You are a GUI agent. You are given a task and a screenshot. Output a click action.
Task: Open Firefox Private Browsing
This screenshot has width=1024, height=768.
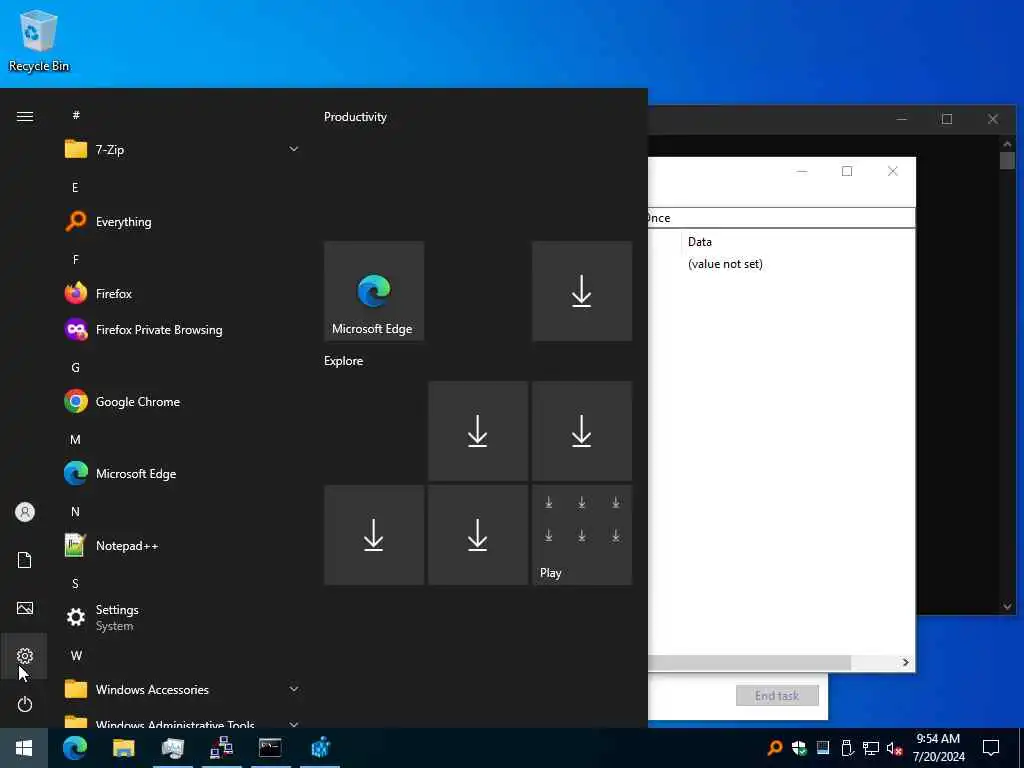click(x=182, y=330)
